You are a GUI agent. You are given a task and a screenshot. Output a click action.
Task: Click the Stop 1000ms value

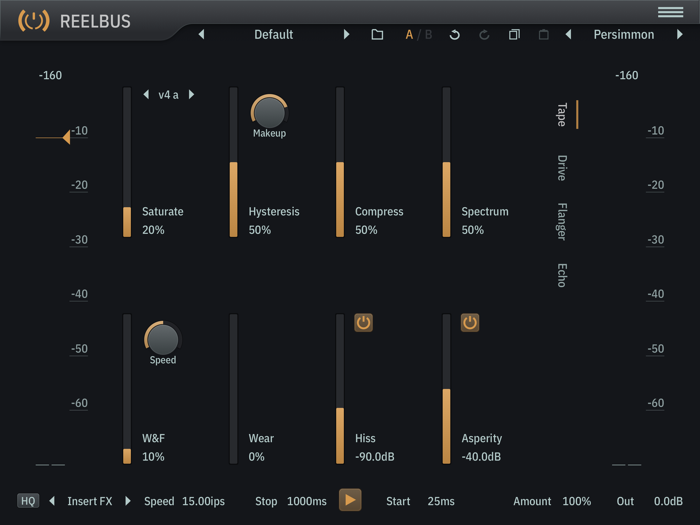pos(307,501)
